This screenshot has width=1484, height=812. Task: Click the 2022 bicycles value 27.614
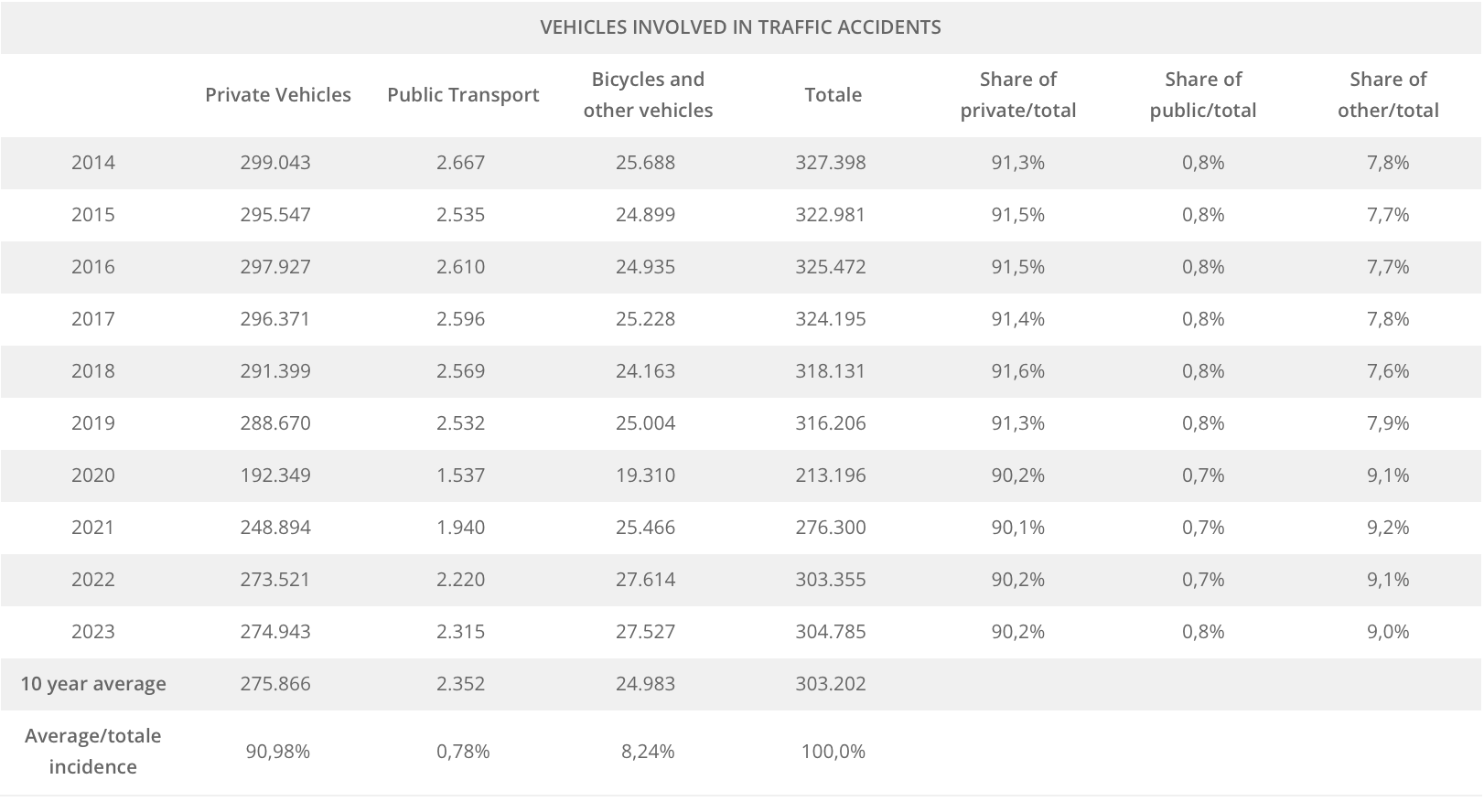(646, 580)
